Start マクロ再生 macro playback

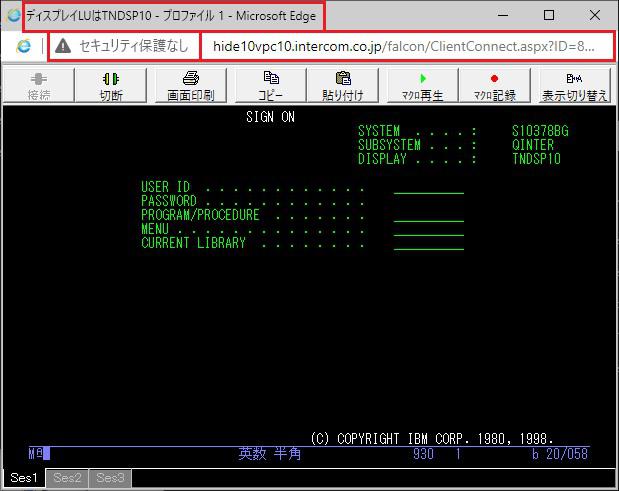pyautogui.click(x=422, y=86)
